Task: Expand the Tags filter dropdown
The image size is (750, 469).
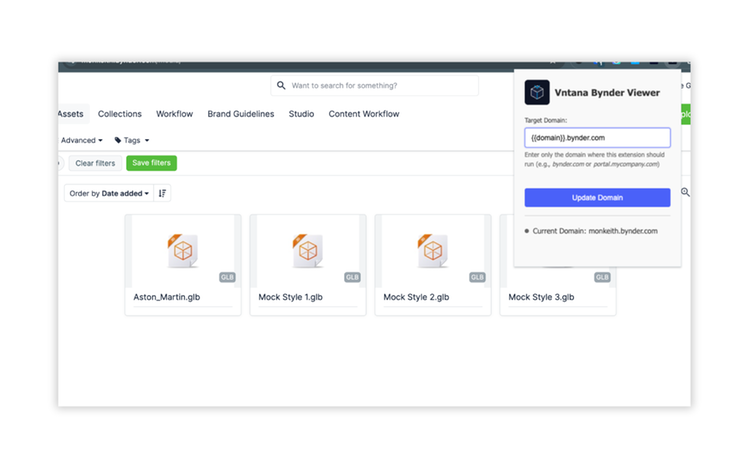Action: click(132, 140)
